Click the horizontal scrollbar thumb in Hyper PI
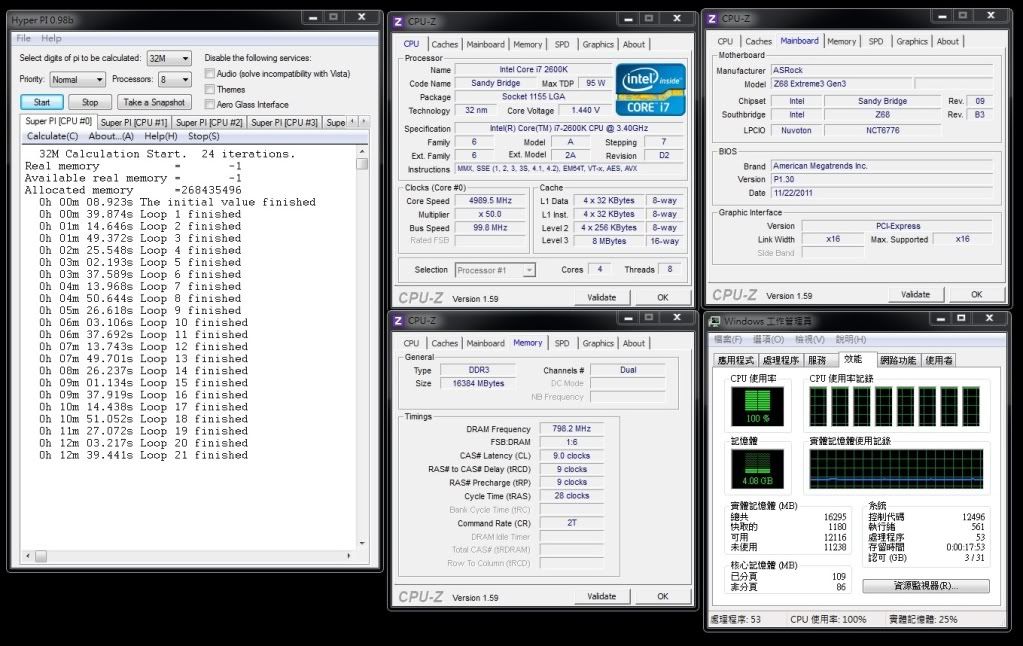This screenshot has width=1023, height=646. pyautogui.click(x=41, y=556)
